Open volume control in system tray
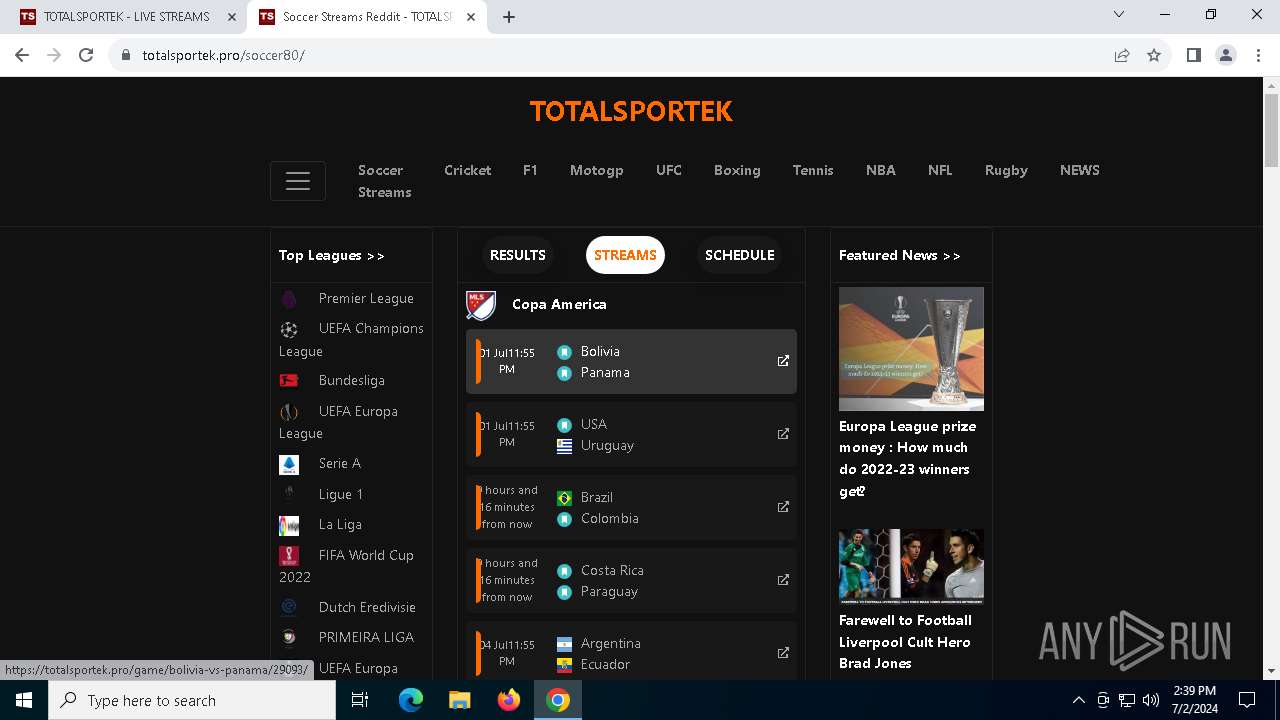The height and width of the screenshot is (720, 1280). coord(1151,700)
